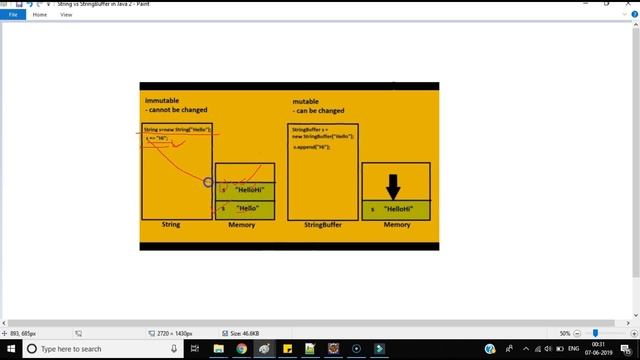The image size is (640, 360).
Task: Click the Undo arrow in title bar
Action: point(29,4)
